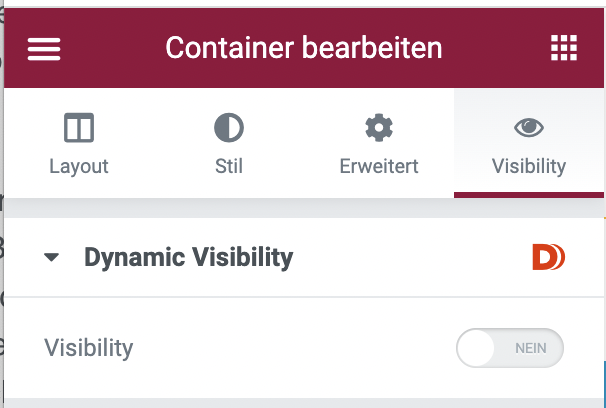Click the orange Dynamic.ooo logo icon

[x=548, y=257]
